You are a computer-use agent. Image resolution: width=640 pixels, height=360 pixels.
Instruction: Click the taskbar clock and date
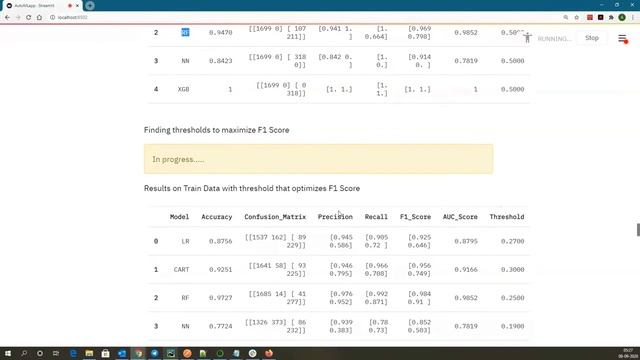coord(628,353)
